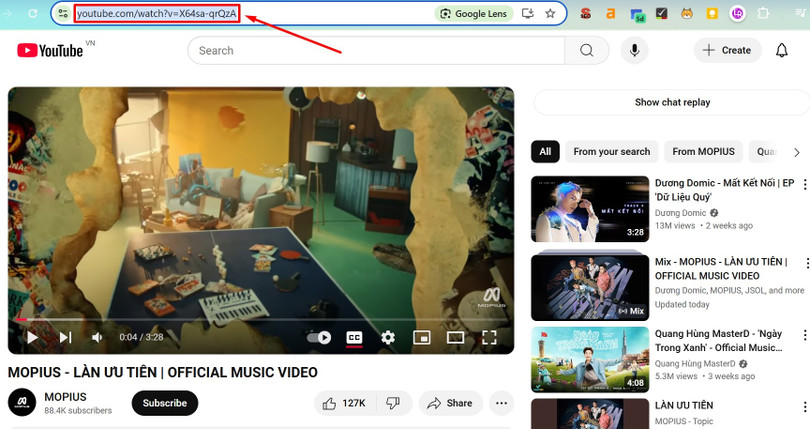This screenshot has height=429, width=810.
Task: Play the video
Action: click(x=32, y=338)
